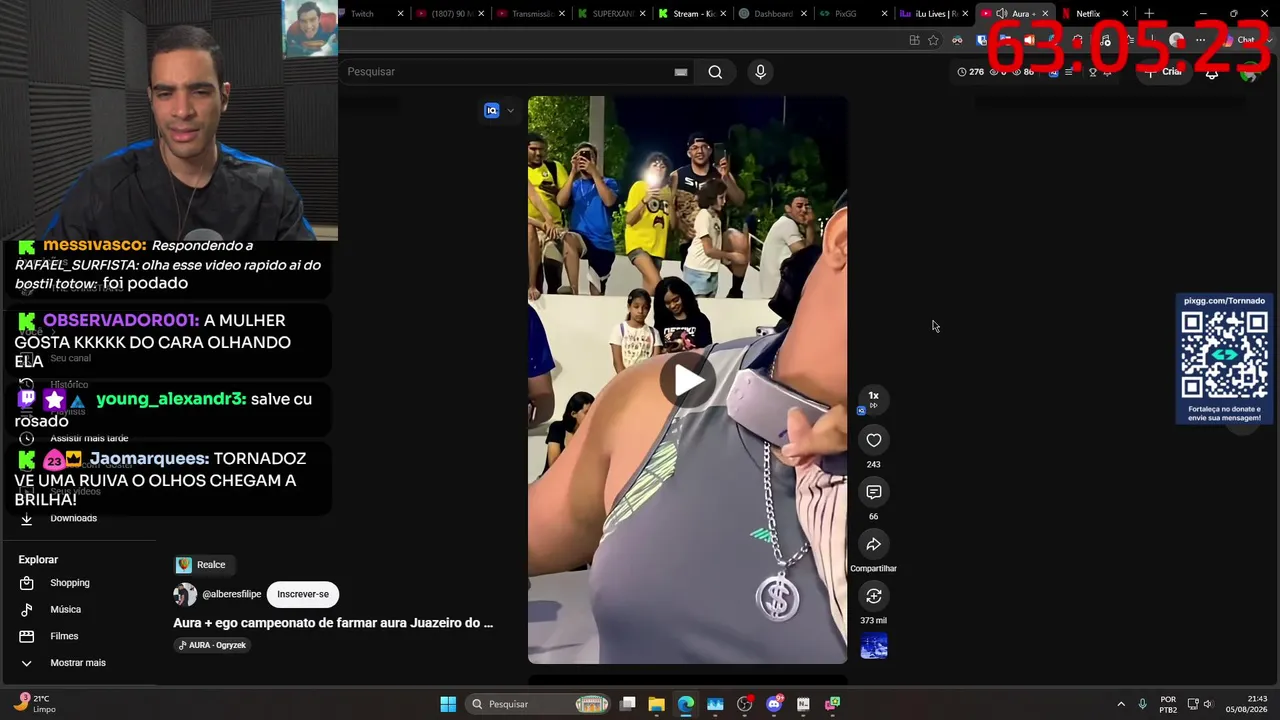Open Microsoft Edge from the taskbar

coord(685,704)
